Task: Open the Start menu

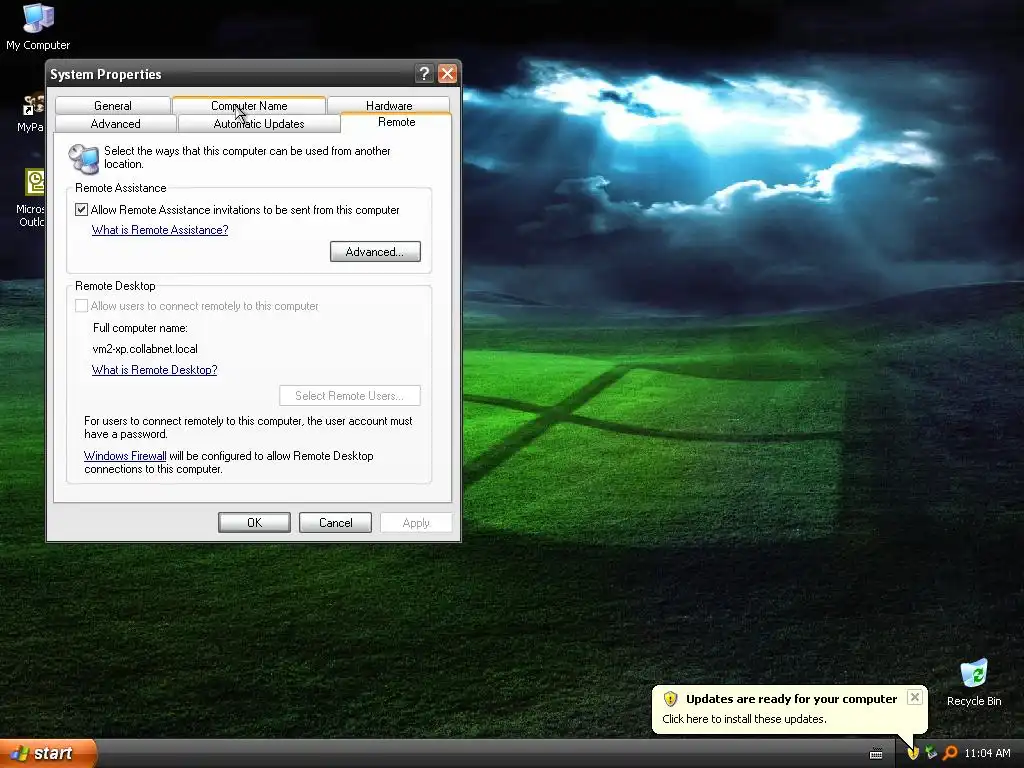Action: (x=48, y=753)
